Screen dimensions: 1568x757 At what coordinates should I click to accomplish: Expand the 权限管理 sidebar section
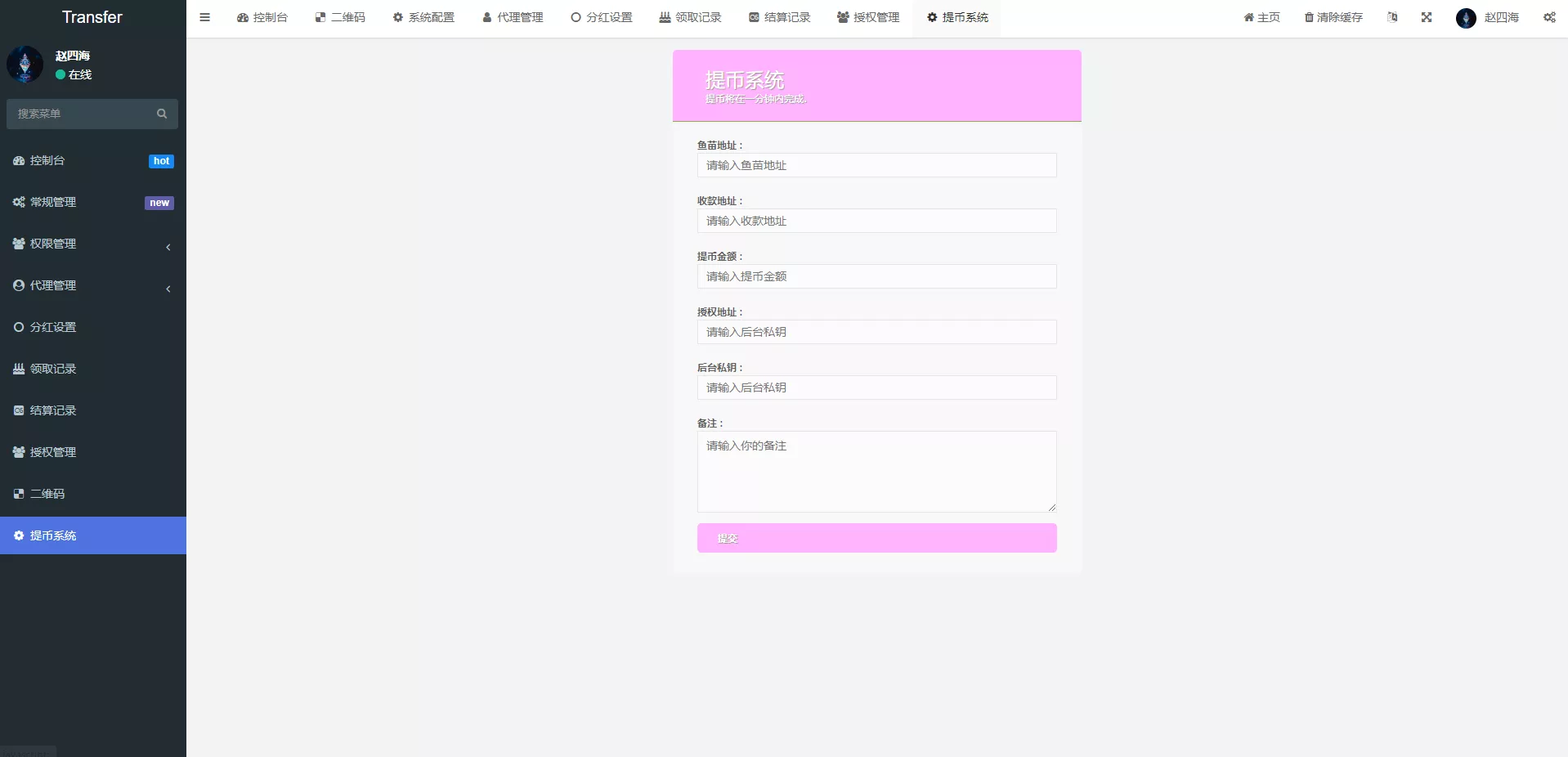(168, 247)
